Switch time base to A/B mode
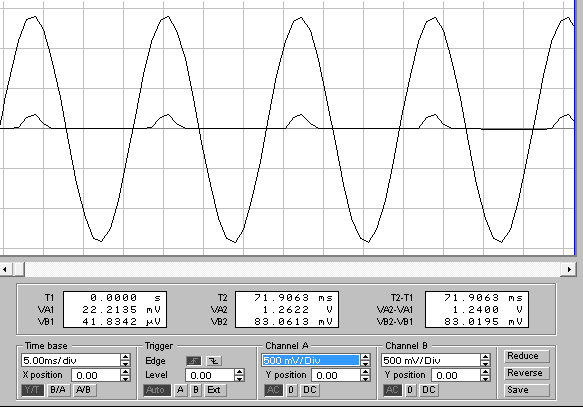The image size is (583, 407). [84, 390]
